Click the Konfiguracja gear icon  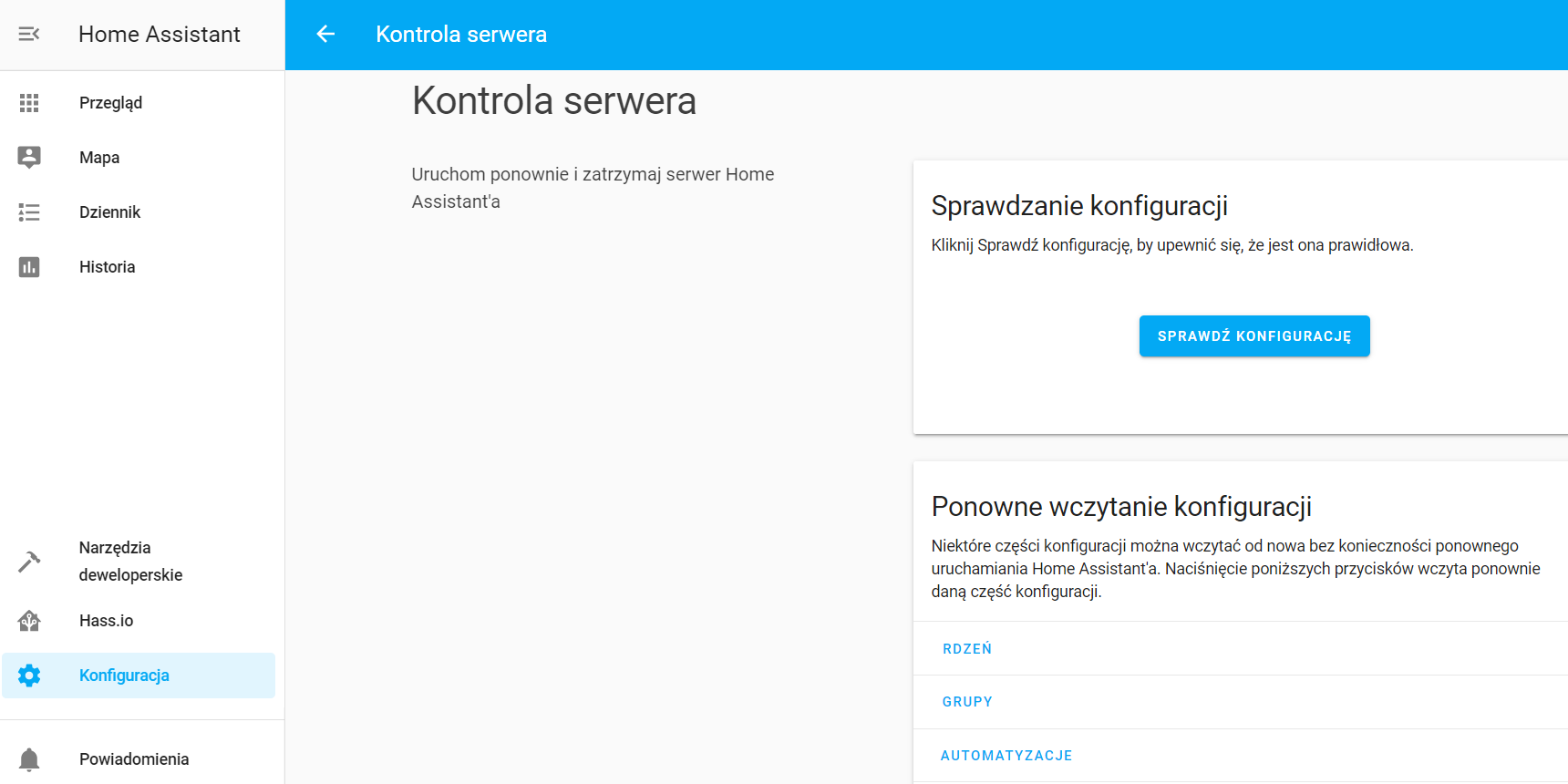(29, 676)
